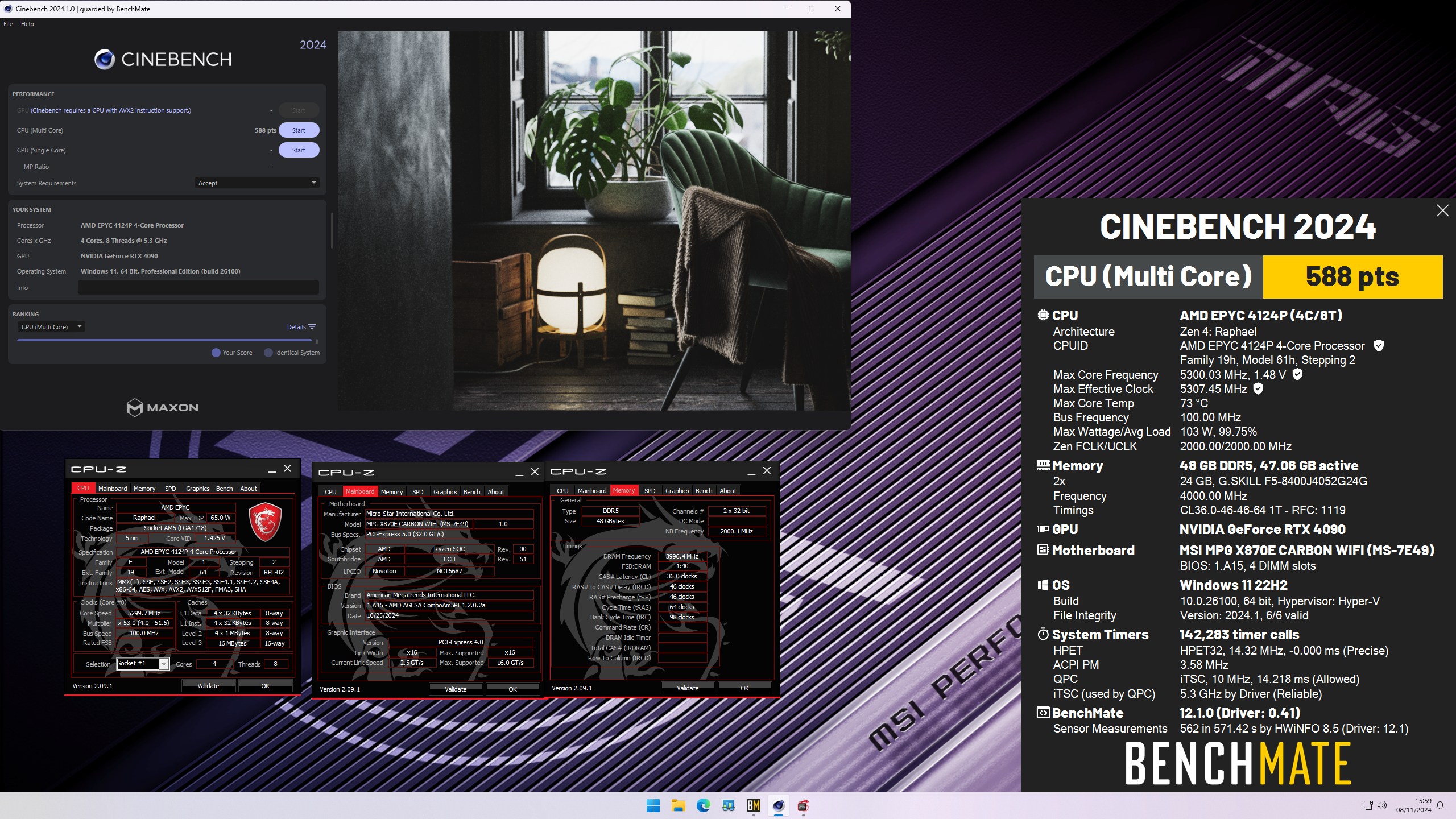This screenshot has width=1456, height=819.
Task: Open the System Requirements Accept dropdown
Action: (x=257, y=183)
